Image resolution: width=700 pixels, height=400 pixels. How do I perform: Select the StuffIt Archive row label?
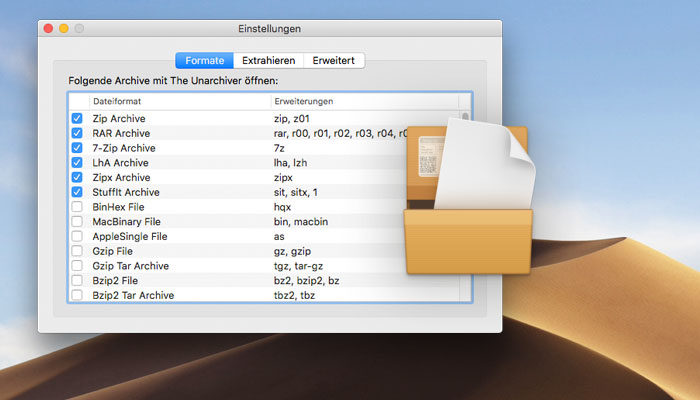pyautogui.click(x=126, y=192)
